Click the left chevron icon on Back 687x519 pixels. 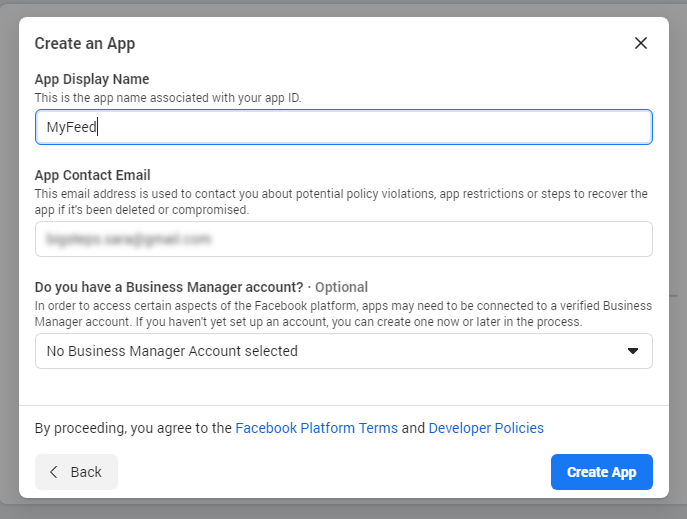(x=54, y=472)
